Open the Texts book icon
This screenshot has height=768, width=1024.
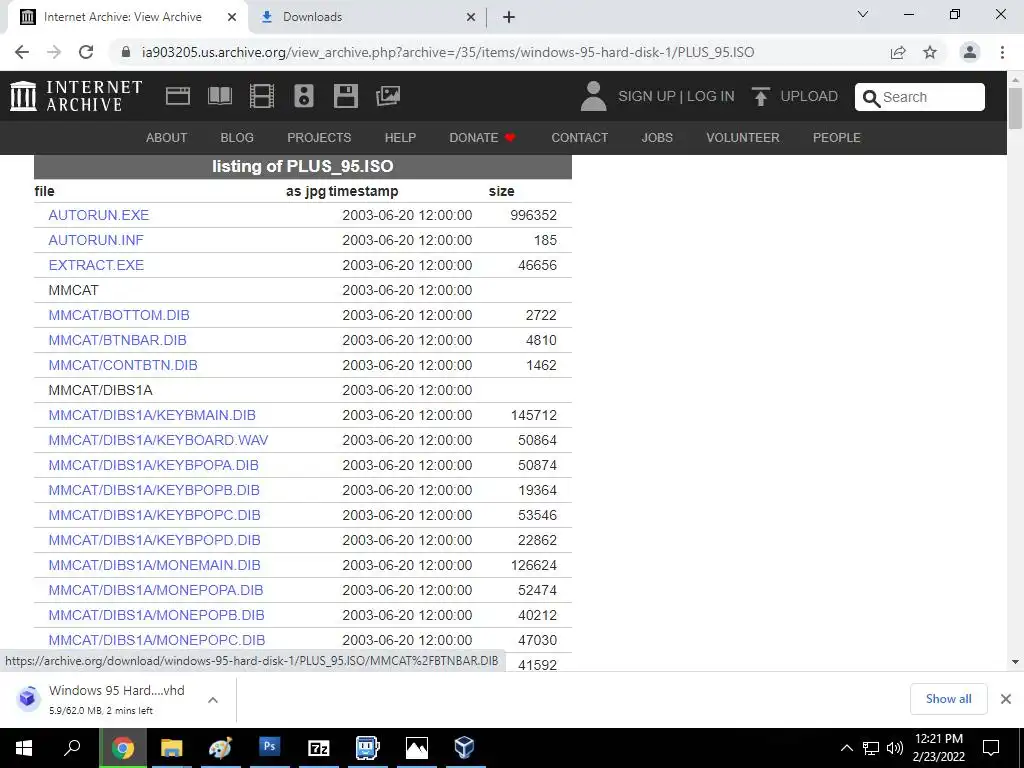(x=219, y=96)
